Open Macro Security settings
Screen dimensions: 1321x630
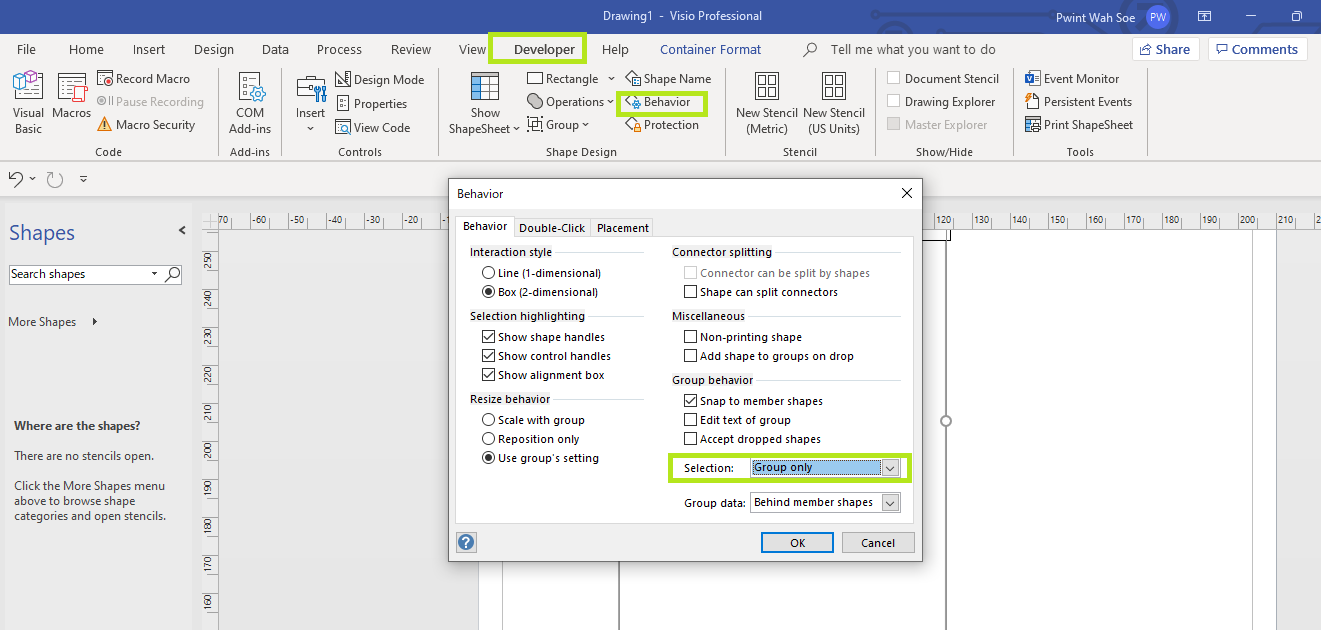click(150, 124)
